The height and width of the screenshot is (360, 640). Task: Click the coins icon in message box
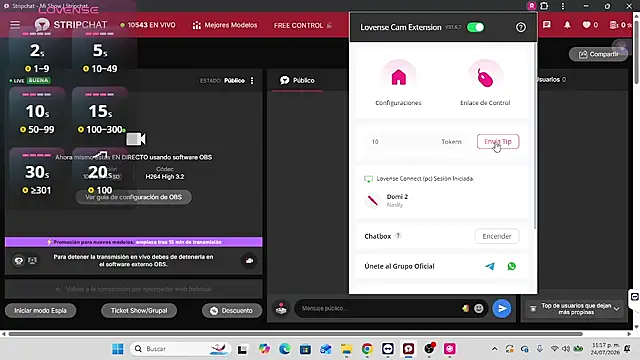click(x=465, y=309)
